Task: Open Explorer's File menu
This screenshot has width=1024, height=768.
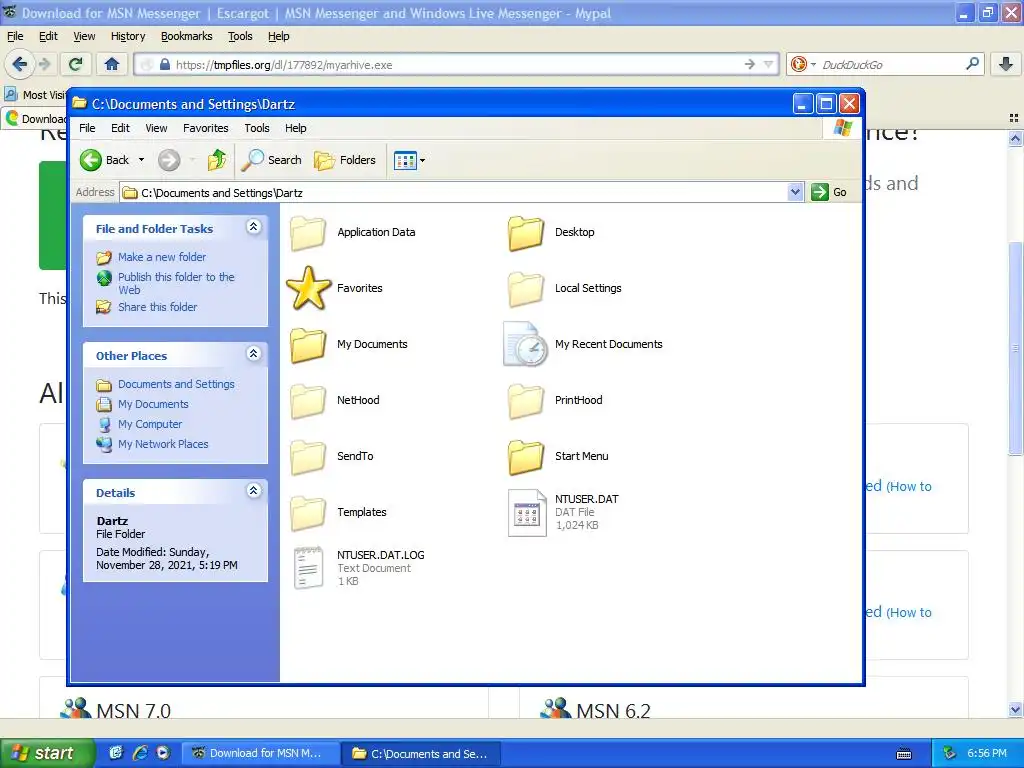Action: pos(87,128)
